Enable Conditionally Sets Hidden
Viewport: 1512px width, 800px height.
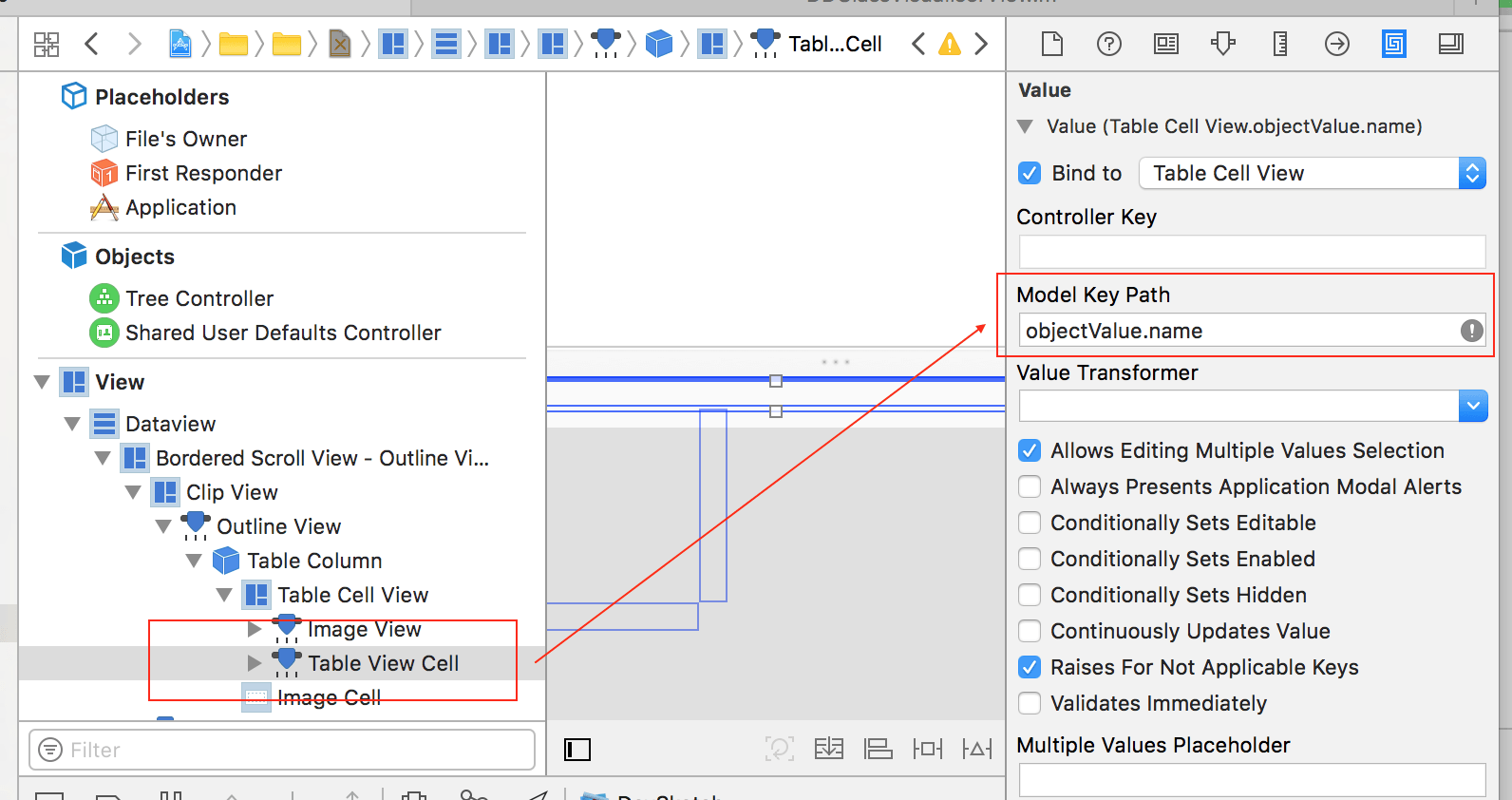(x=1030, y=595)
